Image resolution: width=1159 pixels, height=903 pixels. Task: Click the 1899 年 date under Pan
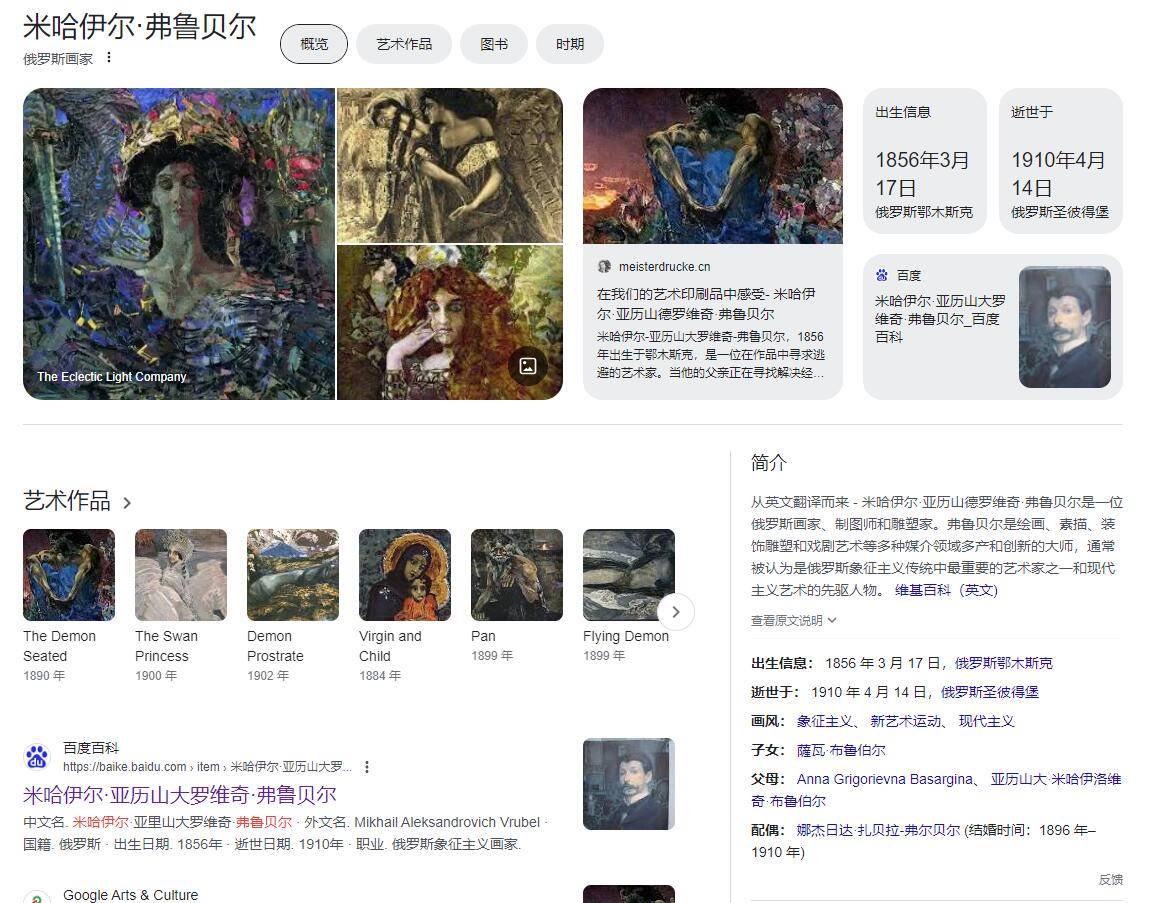(x=492, y=655)
